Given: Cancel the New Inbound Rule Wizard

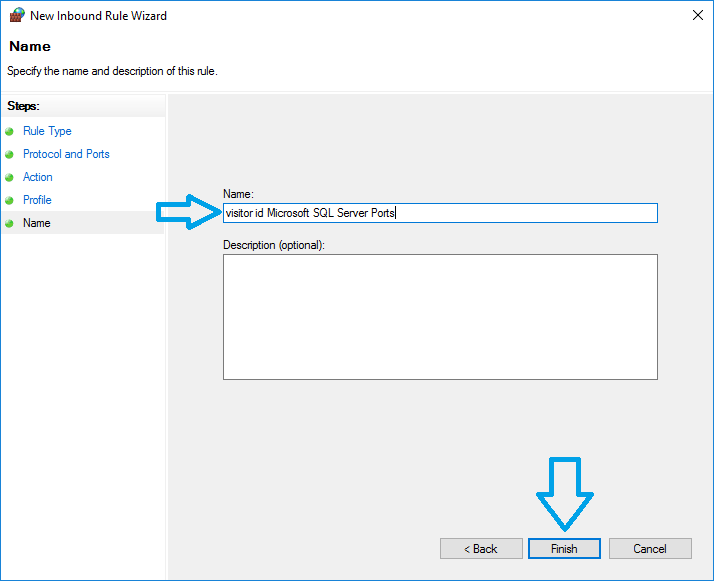Looking at the screenshot, I should point(650,549).
